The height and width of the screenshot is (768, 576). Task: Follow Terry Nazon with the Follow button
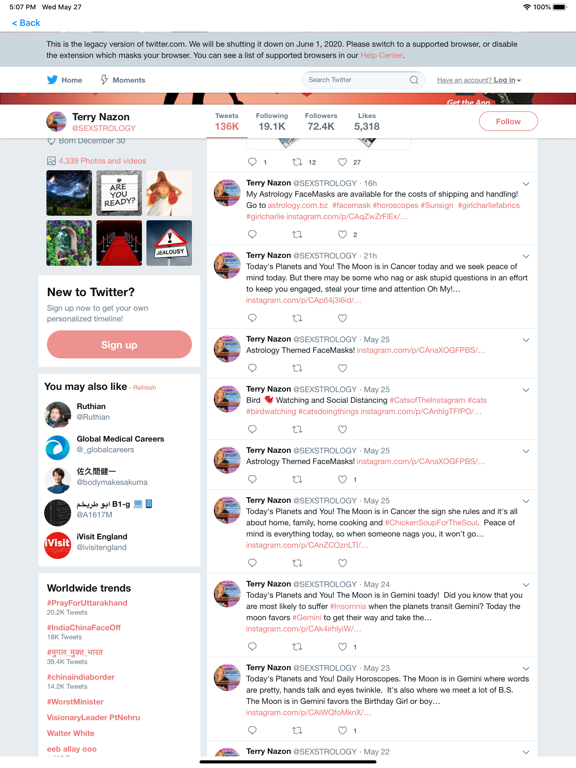tap(508, 121)
